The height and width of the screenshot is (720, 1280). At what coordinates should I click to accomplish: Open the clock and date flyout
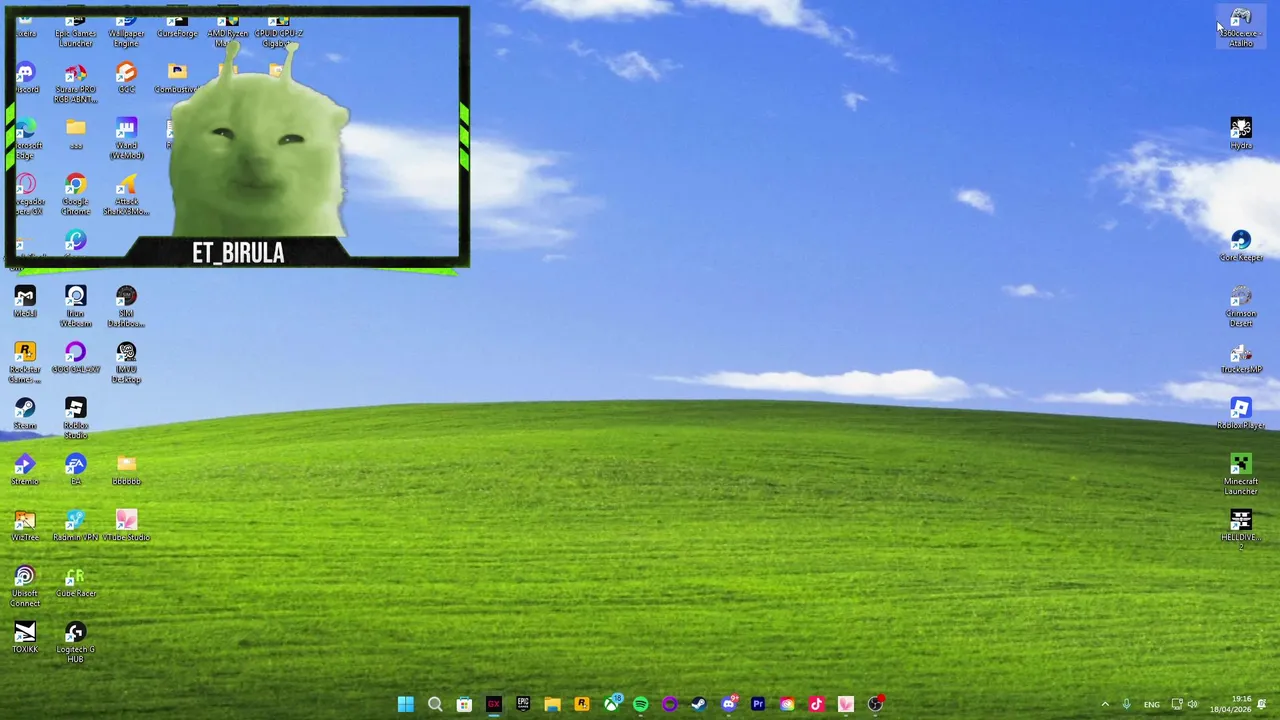coord(1232,704)
